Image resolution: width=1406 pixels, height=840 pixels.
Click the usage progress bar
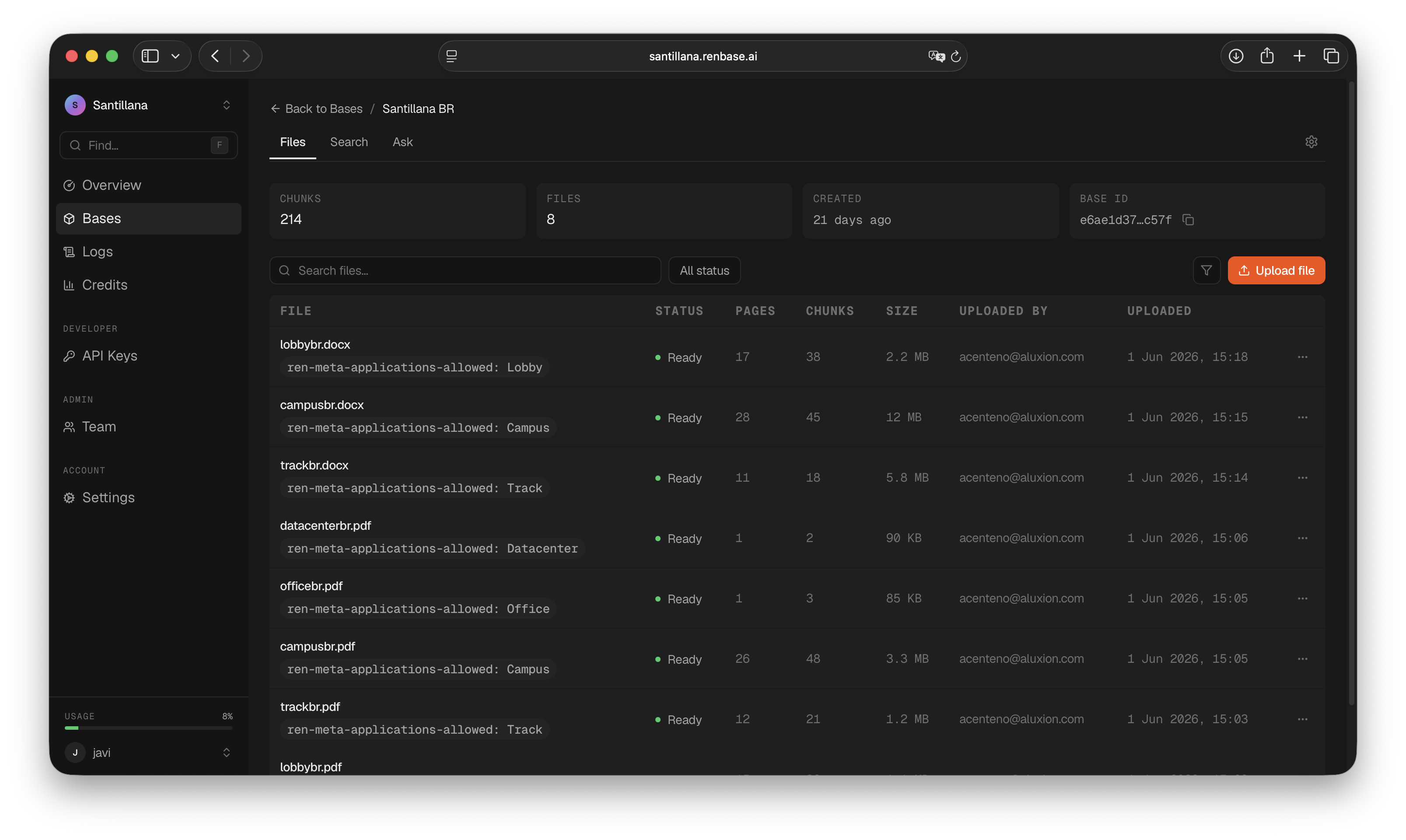pos(148,728)
